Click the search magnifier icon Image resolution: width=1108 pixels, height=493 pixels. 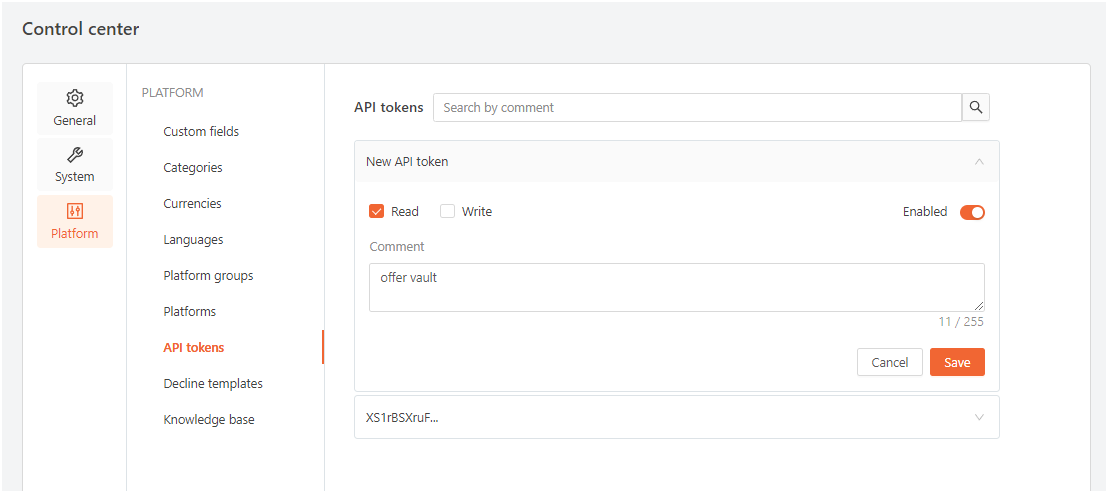point(976,107)
